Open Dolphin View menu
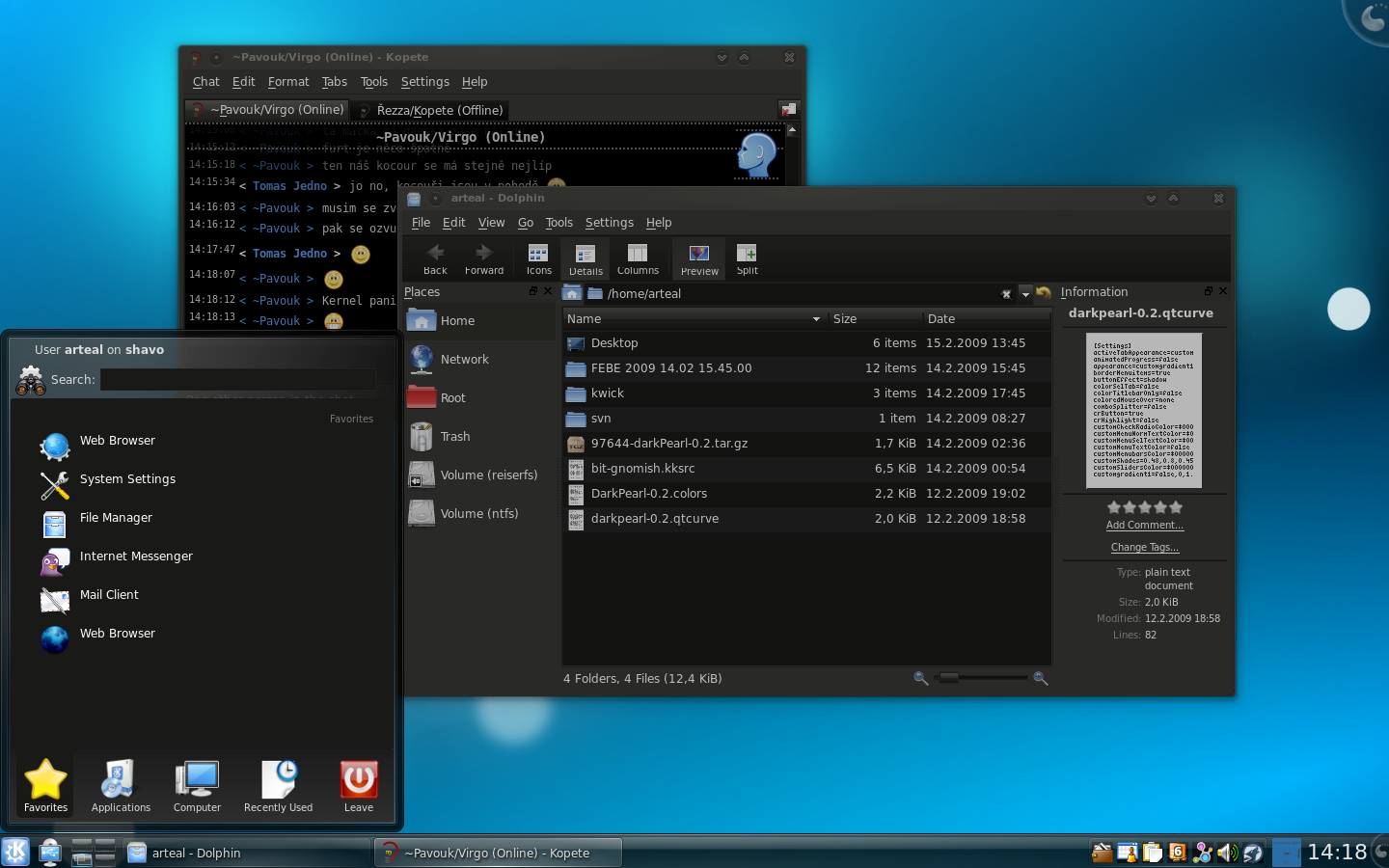This screenshot has height=868, width=1389. pos(491,223)
